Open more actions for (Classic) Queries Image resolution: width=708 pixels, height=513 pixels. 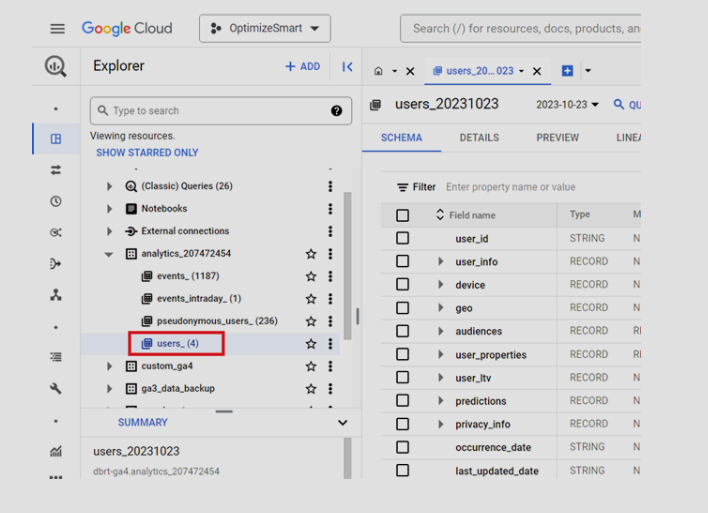click(x=331, y=186)
